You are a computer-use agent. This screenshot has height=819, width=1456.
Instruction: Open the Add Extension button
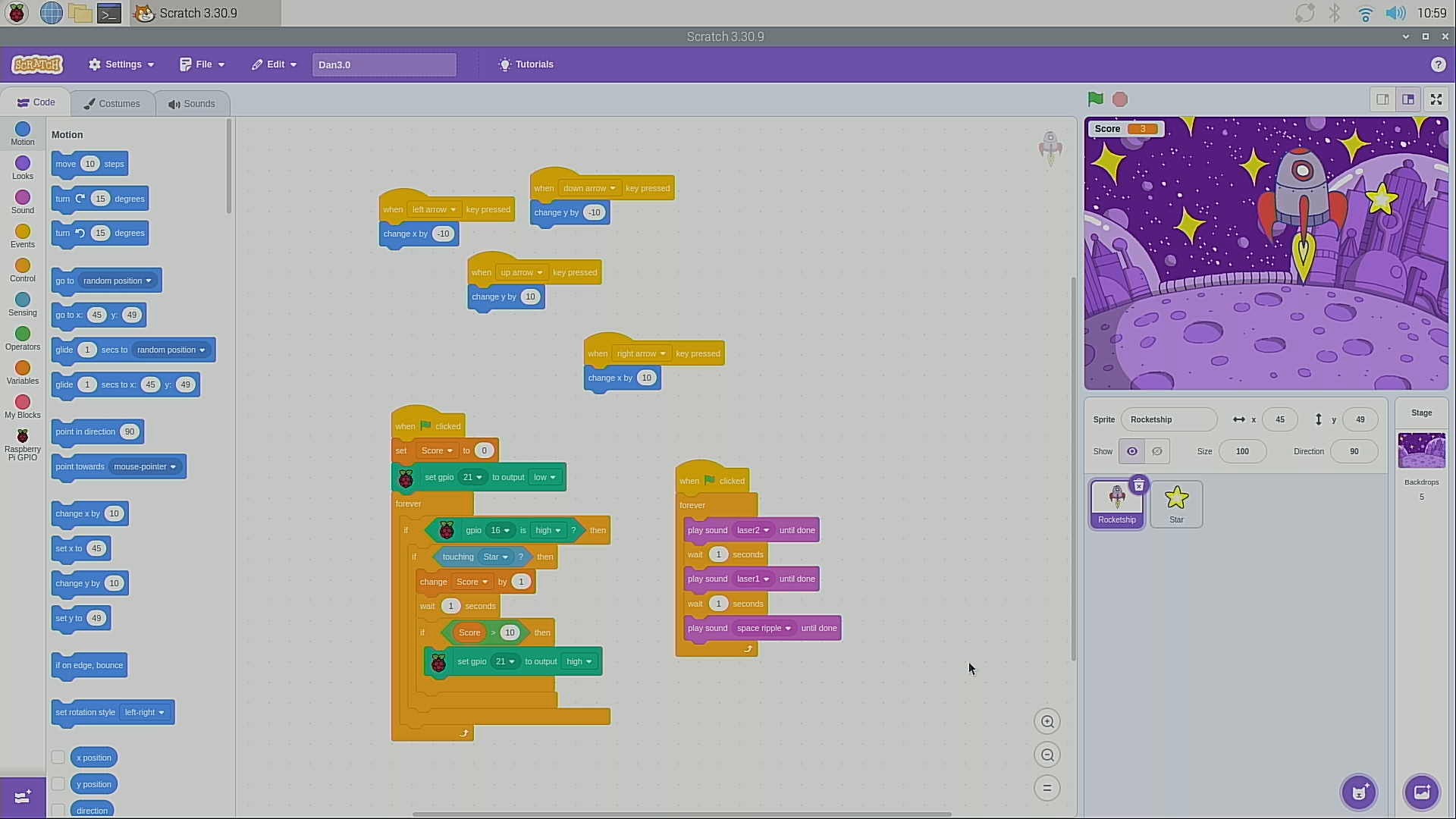pos(23,797)
